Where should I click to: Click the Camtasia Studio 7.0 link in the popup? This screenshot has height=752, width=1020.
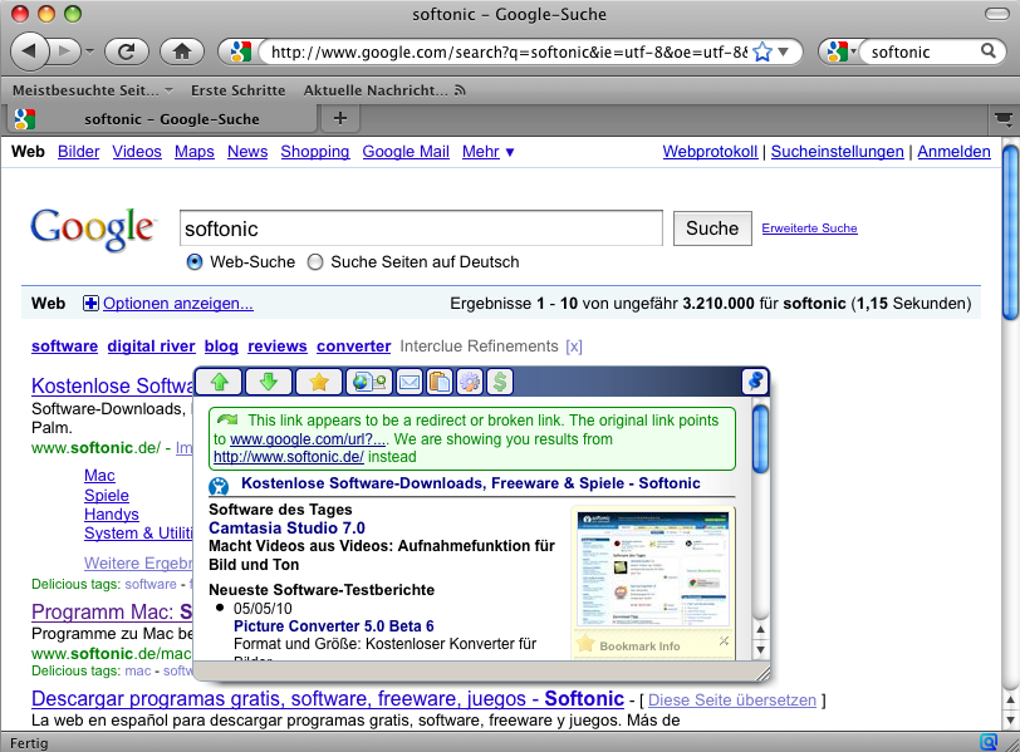pyautogui.click(x=287, y=528)
